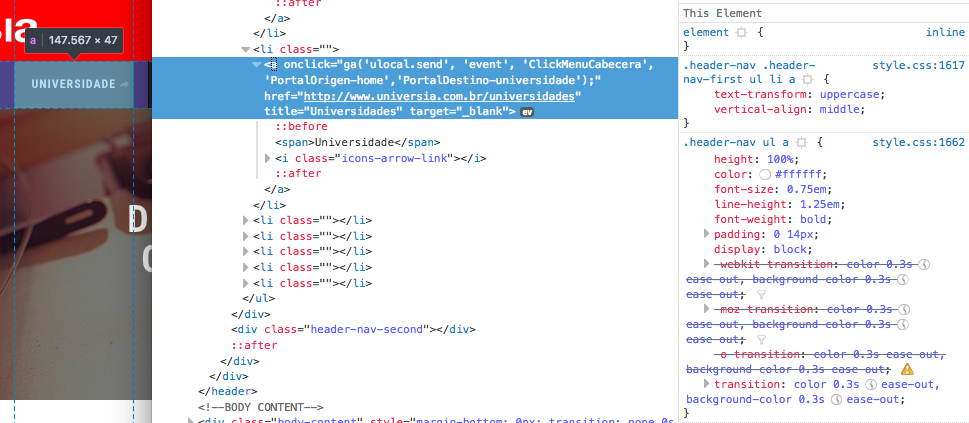969x423 pixels.
Task: Select the ::before pseudo-element node
Action: coord(302,127)
